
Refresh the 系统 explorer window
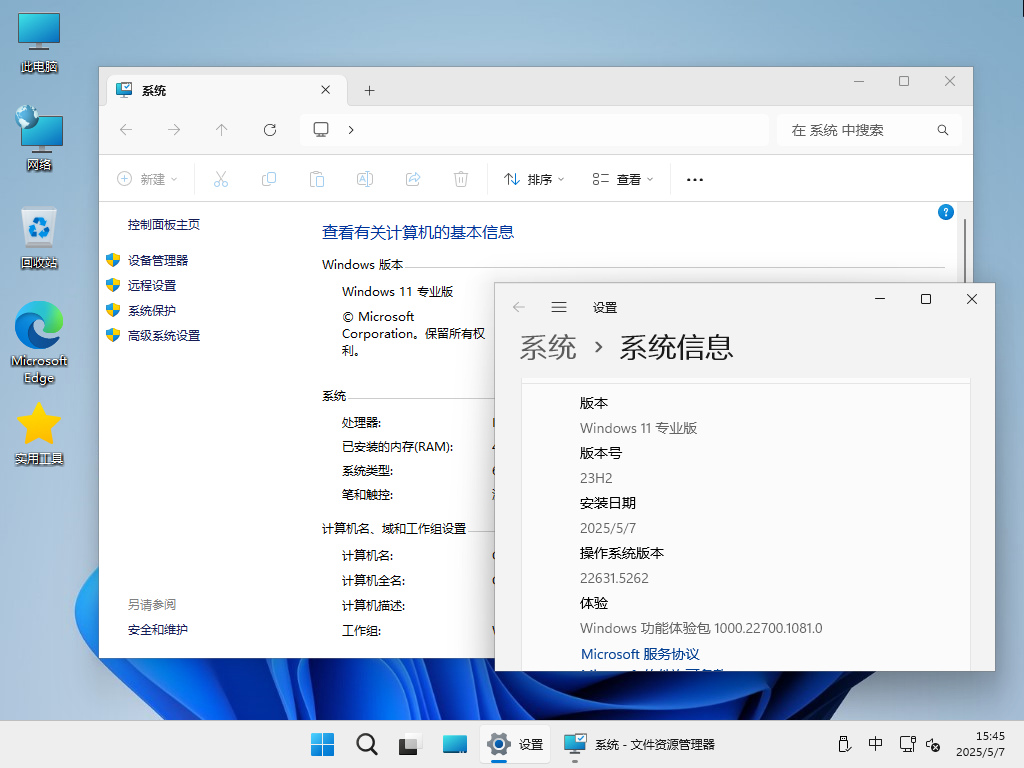pos(270,129)
